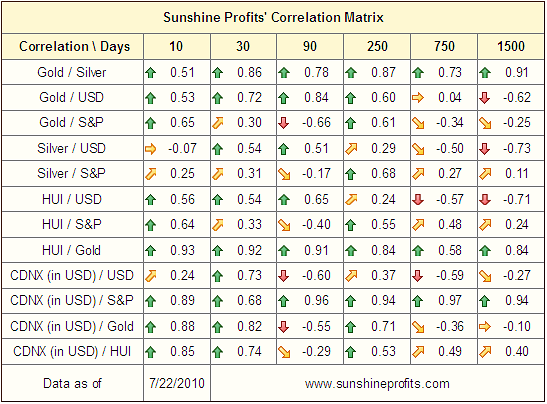Click the CDNX (in USD) / S&P row label

(x=72, y=301)
